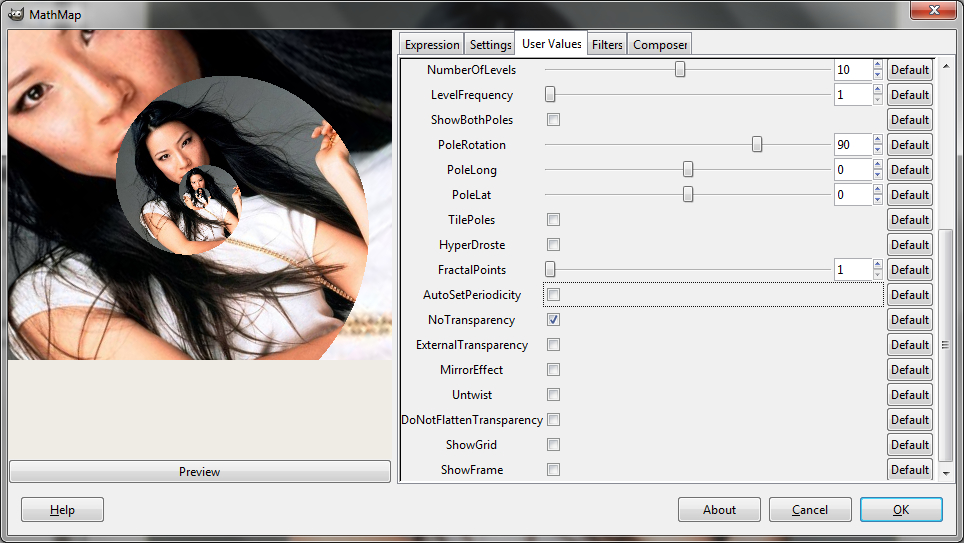Enable the HyperDroste checkbox

(553, 245)
